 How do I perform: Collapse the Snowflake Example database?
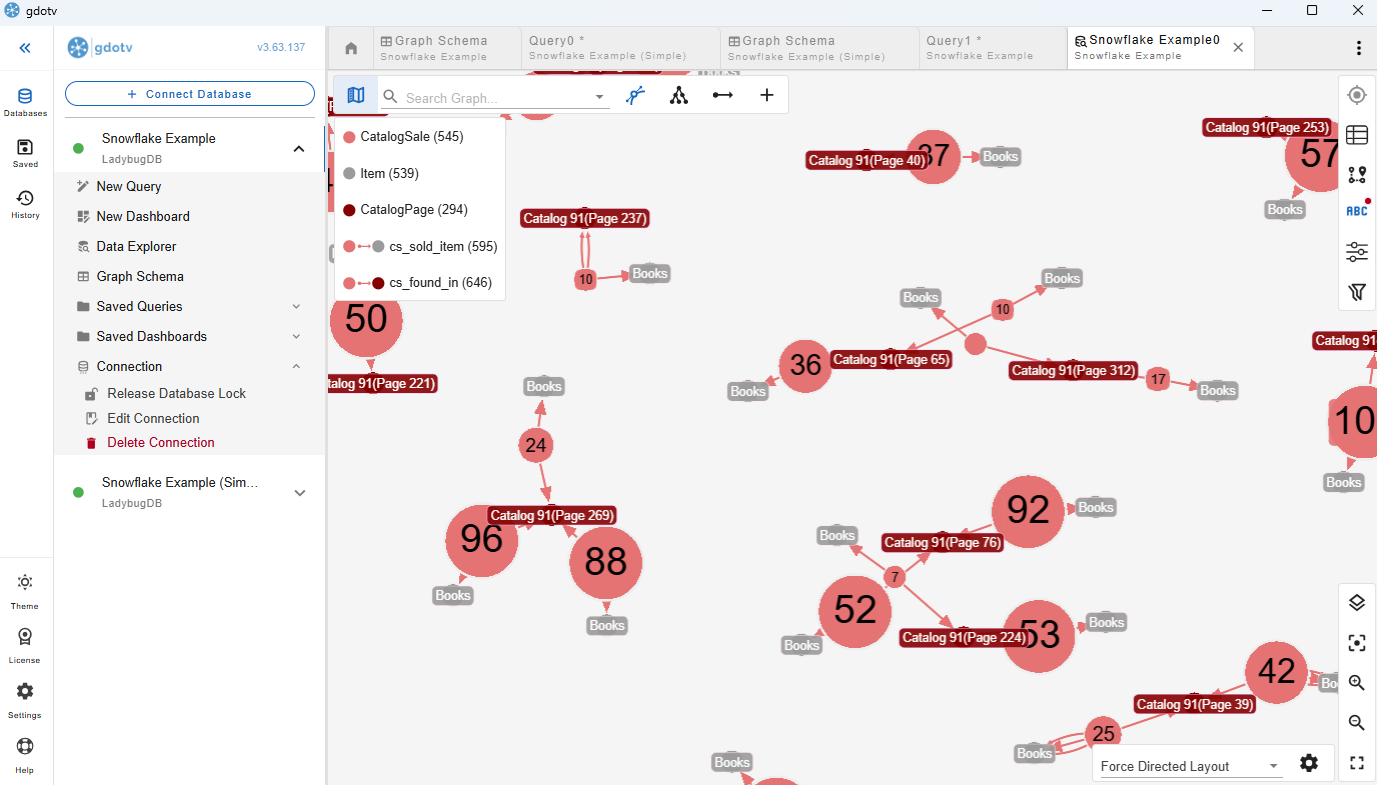pos(298,149)
